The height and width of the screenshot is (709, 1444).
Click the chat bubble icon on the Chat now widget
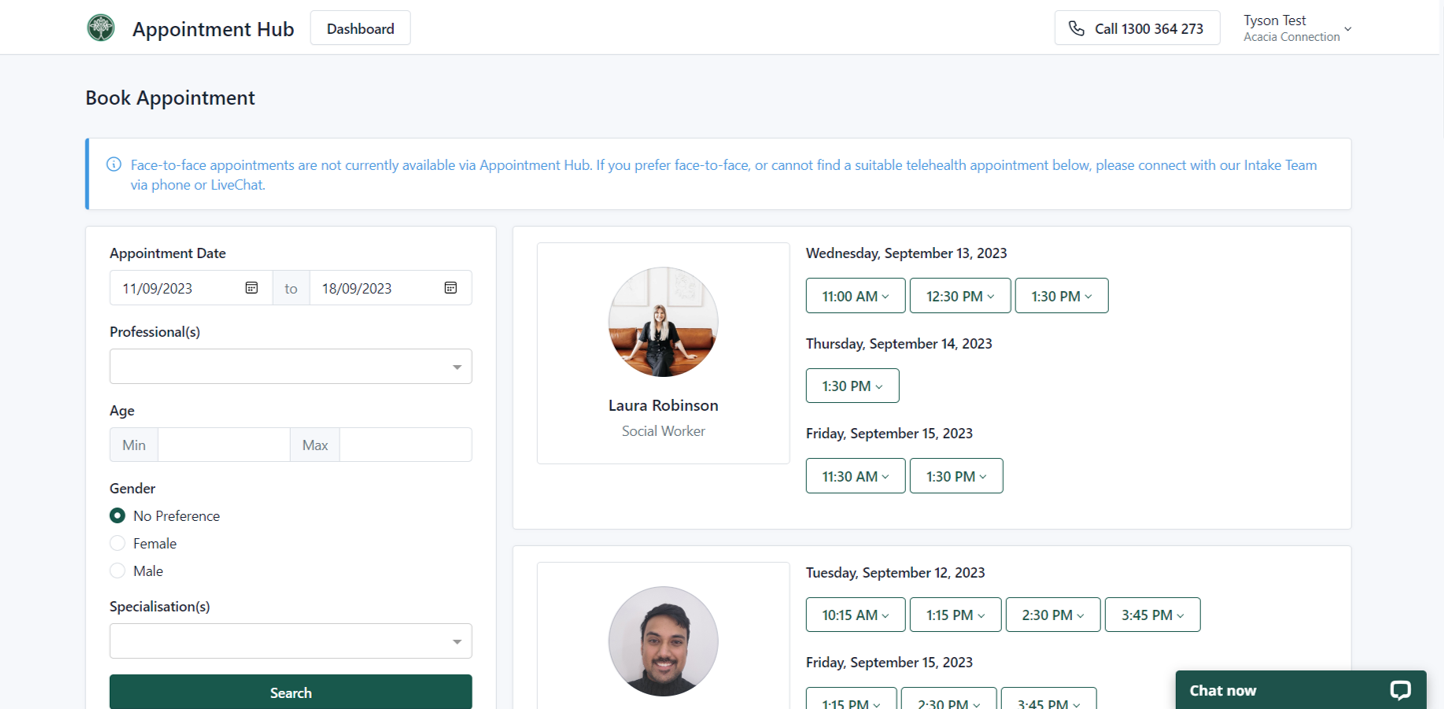(x=1400, y=690)
